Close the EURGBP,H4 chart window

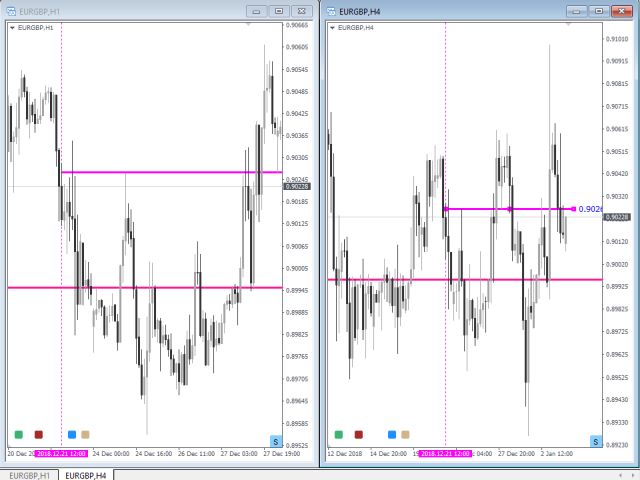(x=622, y=11)
